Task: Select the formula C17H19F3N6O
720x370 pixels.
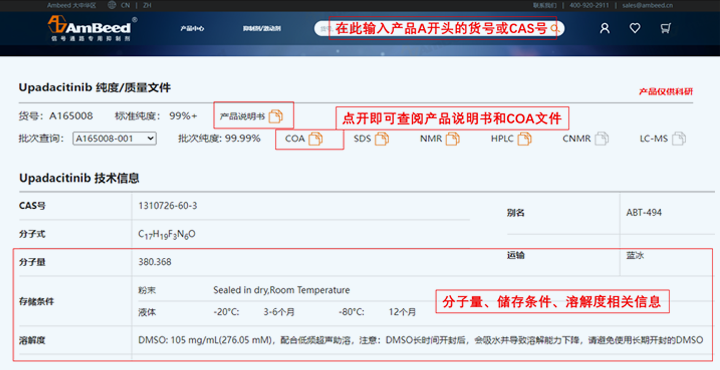Action: click(167, 235)
